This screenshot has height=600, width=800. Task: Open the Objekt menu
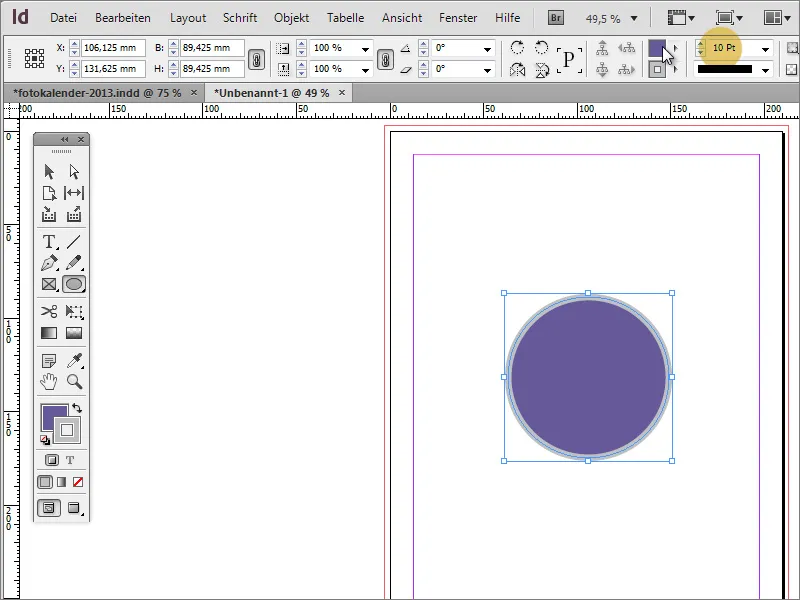pos(291,18)
